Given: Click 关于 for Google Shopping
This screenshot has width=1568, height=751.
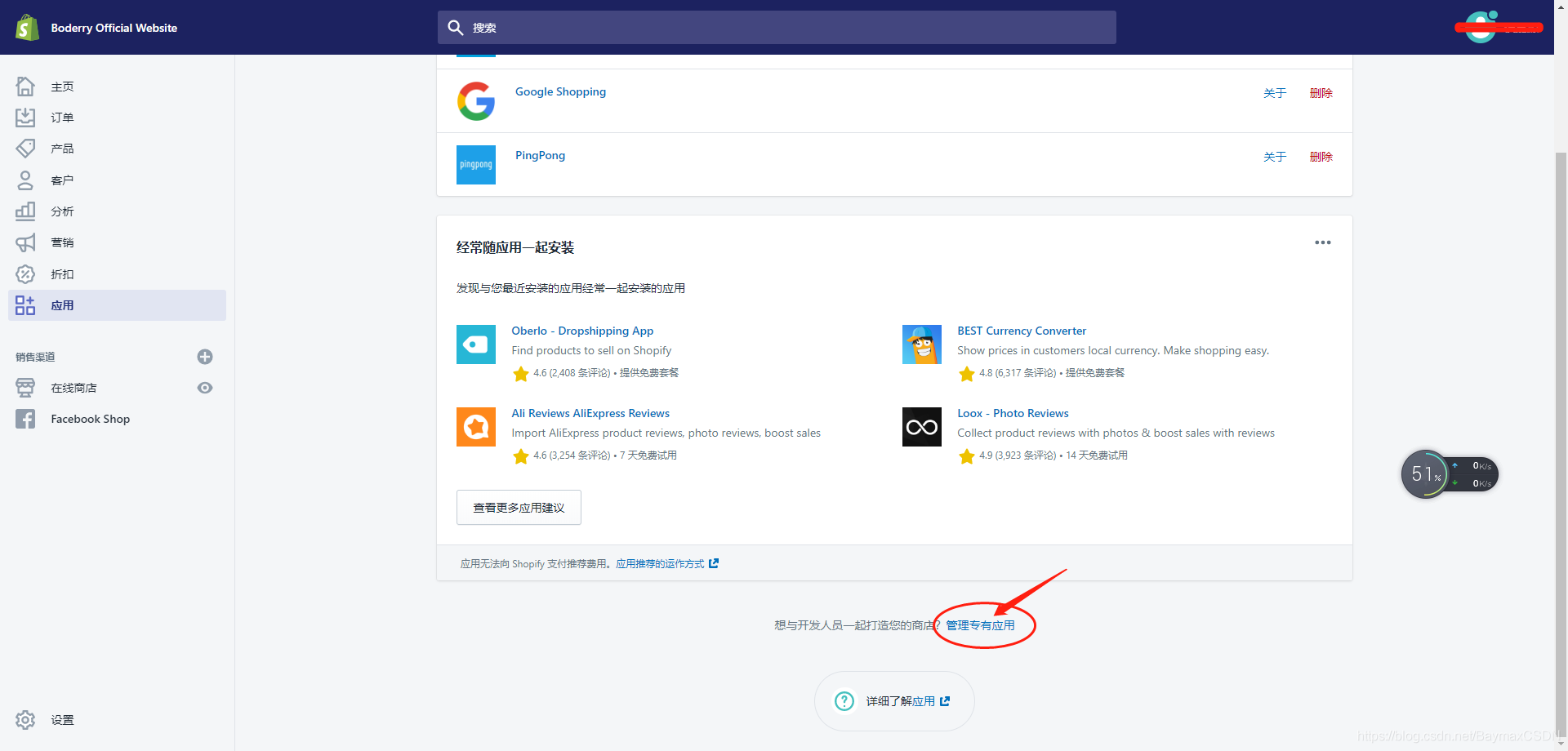Looking at the screenshot, I should point(1275,93).
